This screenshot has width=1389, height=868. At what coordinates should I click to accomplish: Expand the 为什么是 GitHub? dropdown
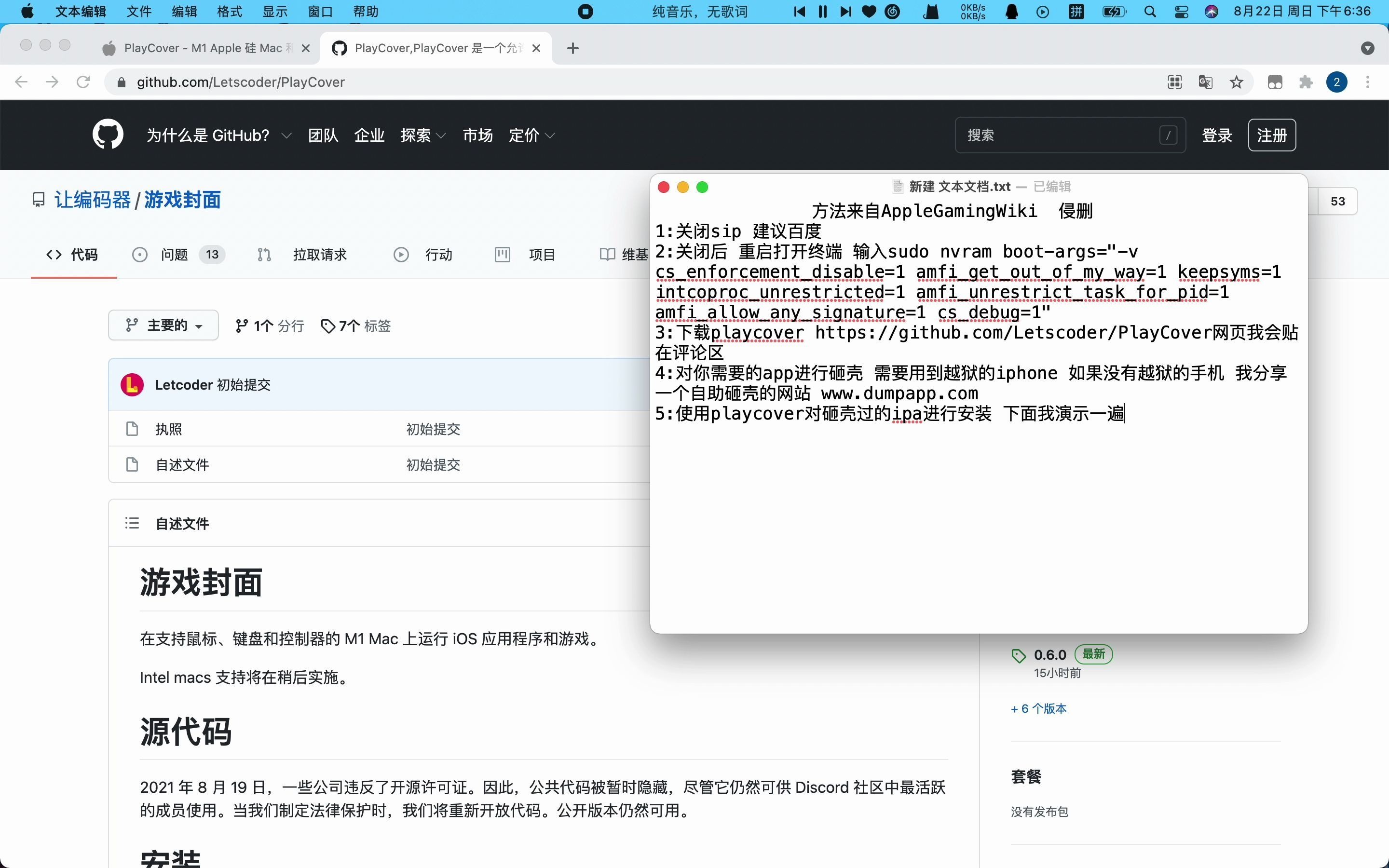[218, 136]
